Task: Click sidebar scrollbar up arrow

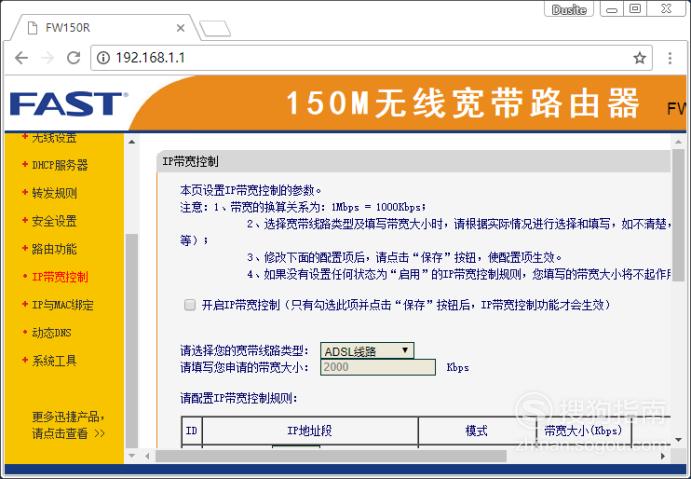Action: pos(132,142)
